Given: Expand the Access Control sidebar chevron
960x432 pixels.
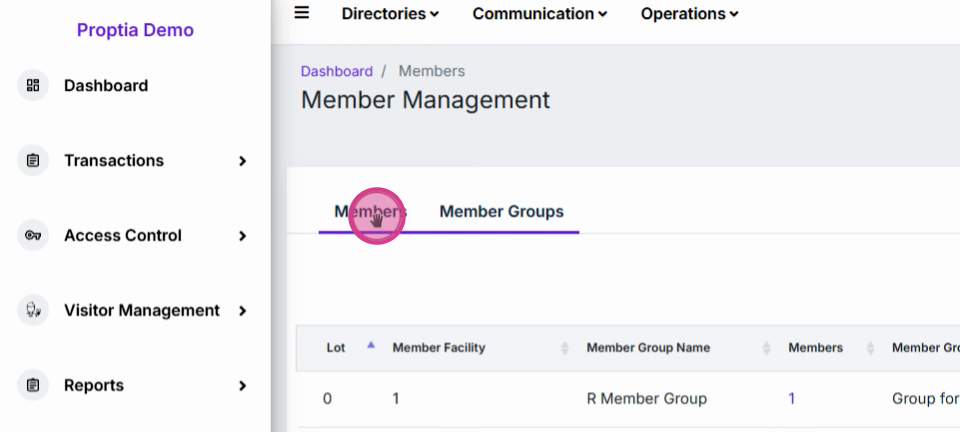Looking at the screenshot, I should point(242,236).
